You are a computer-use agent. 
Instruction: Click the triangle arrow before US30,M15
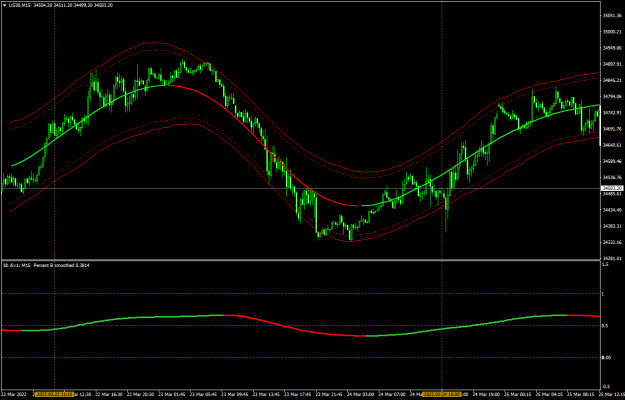point(4,6)
